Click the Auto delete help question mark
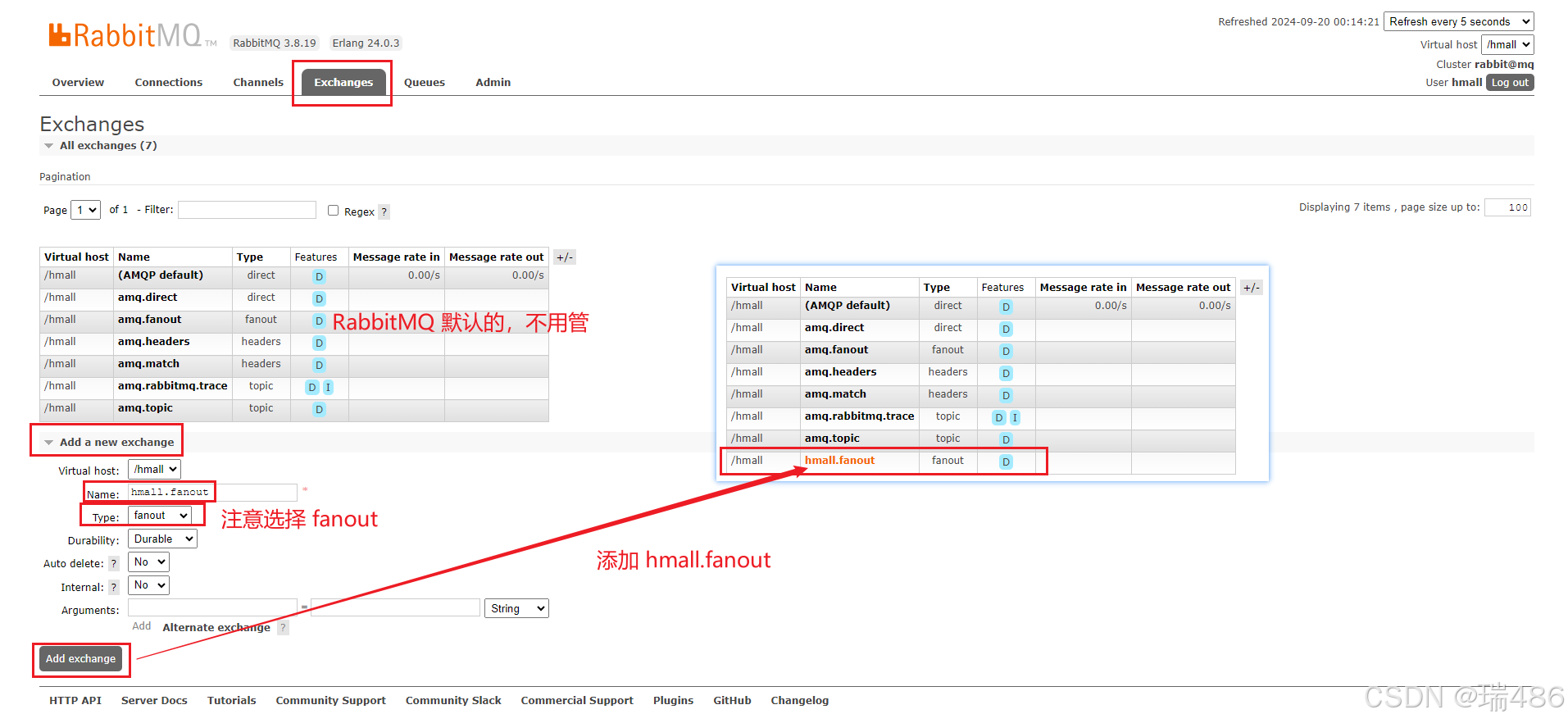 pyautogui.click(x=114, y=564)
